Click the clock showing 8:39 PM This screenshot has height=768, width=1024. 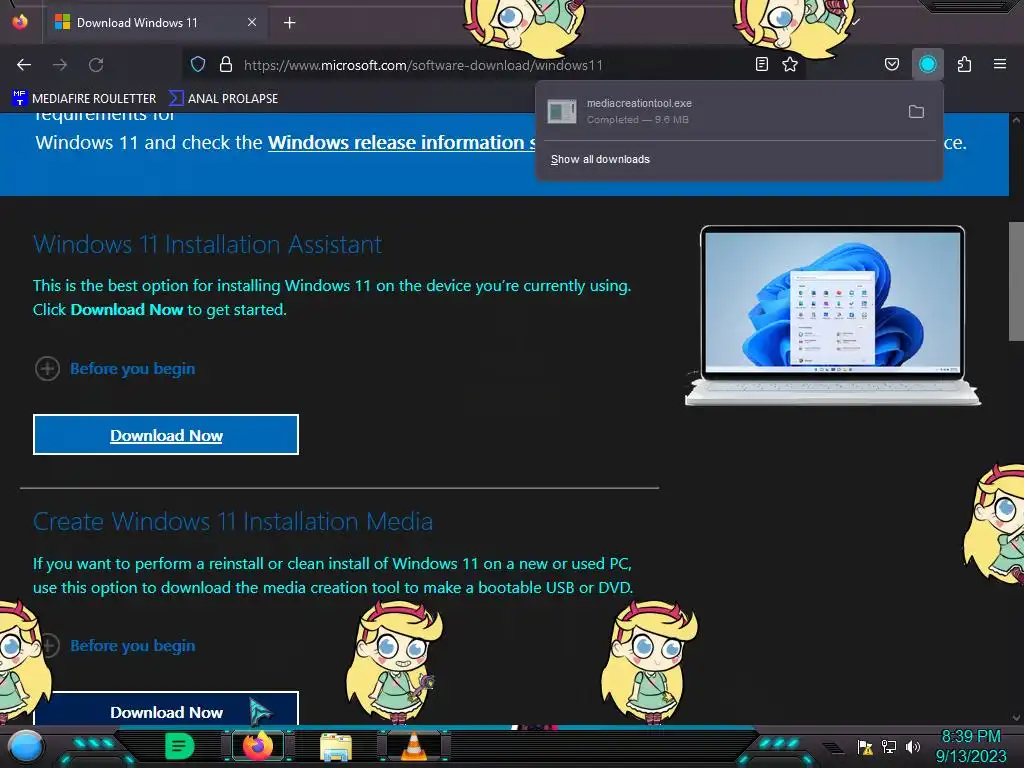(970, 737)
